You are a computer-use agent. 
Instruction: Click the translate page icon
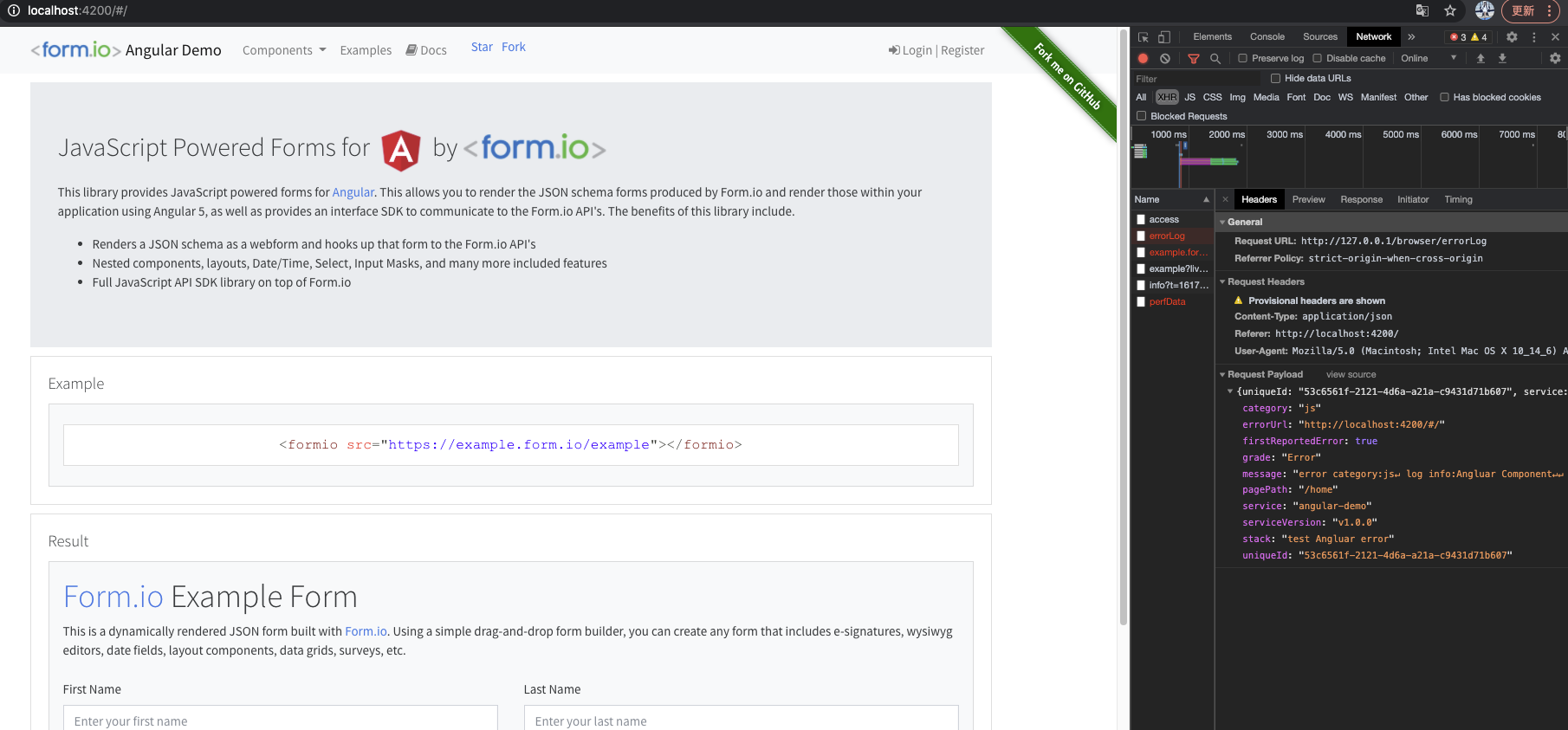[1422, 10]
